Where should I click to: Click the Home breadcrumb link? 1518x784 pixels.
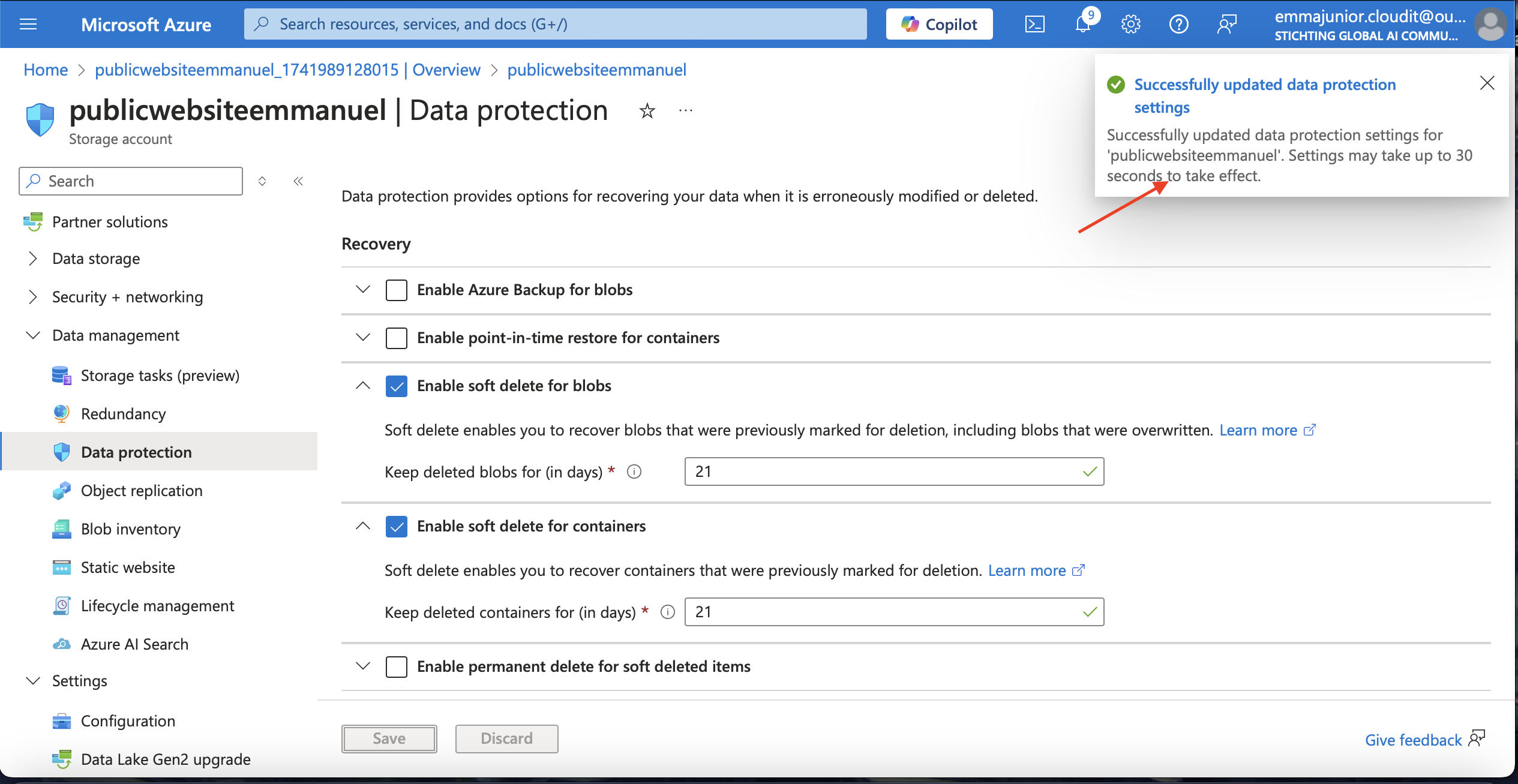[46, 70]
